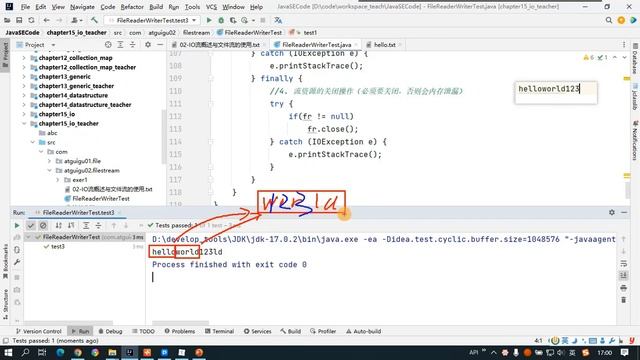Open the File menu
Screen dimensions: 640x360
click(x=25, y=7)
